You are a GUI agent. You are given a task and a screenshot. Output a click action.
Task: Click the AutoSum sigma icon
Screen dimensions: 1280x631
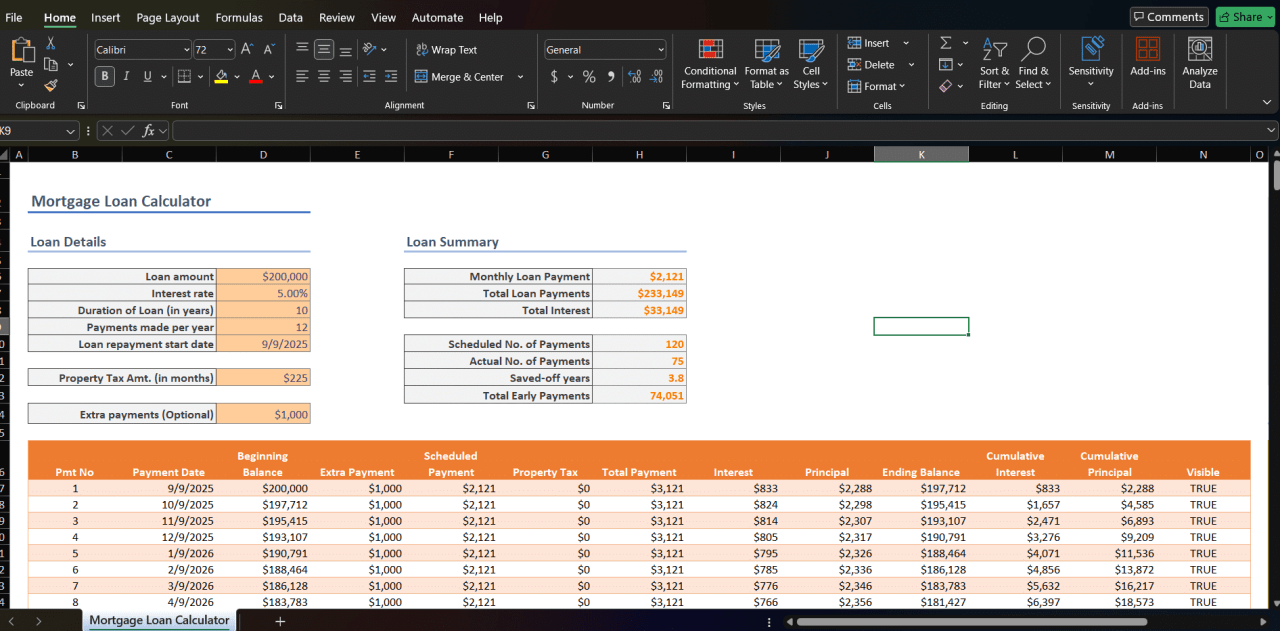[x=946, y=43]
